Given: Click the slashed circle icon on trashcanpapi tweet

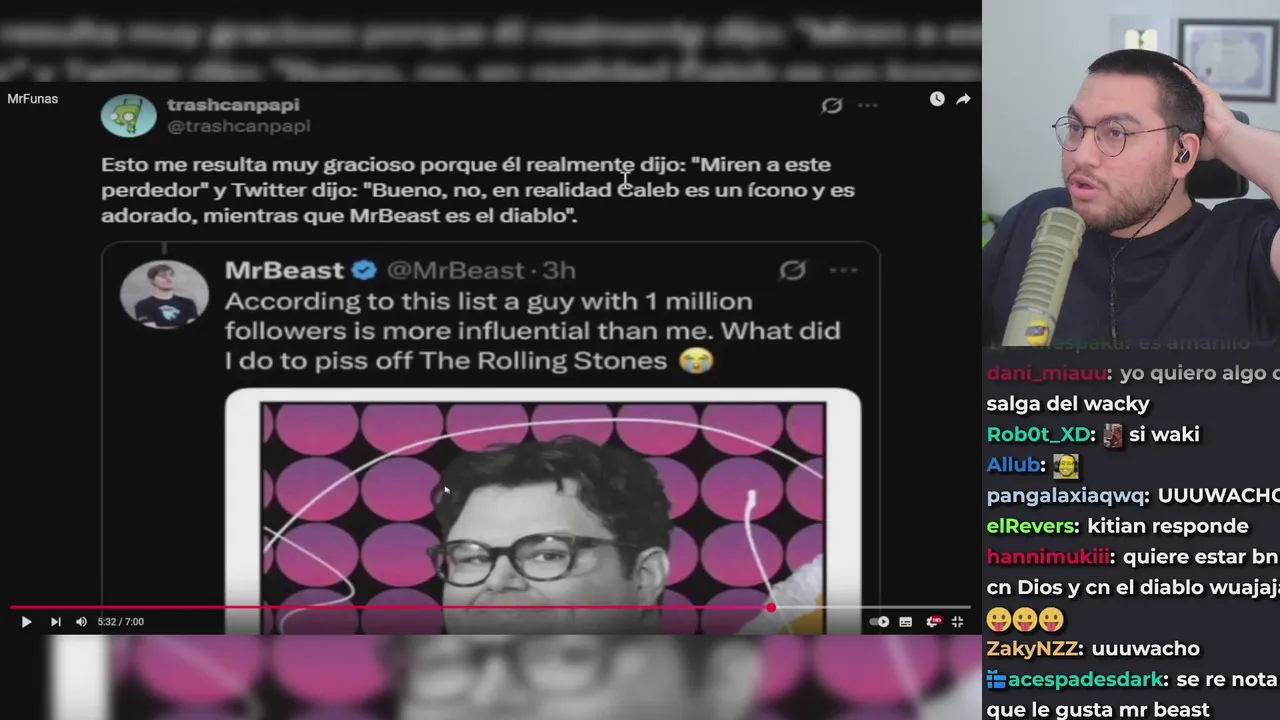Looking at the screenshot, I should point(831,105).
